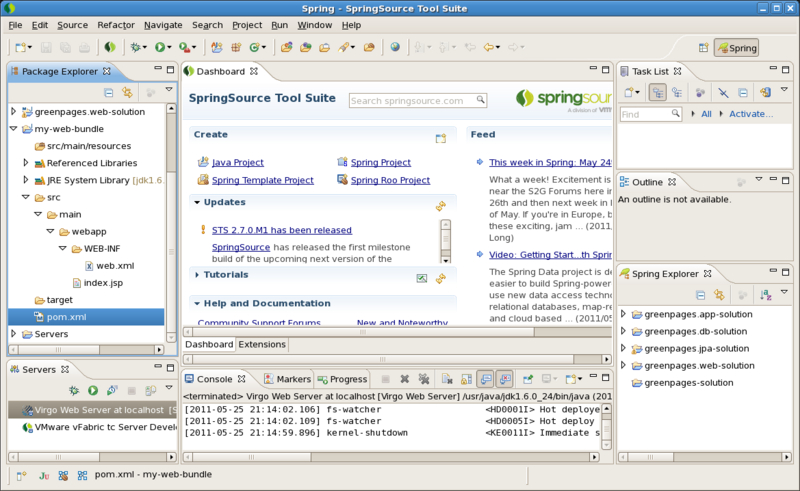Click Package Explorer horizontal scrollbar thumb
This screenshot has height=491, width=800.
point(58,350)
